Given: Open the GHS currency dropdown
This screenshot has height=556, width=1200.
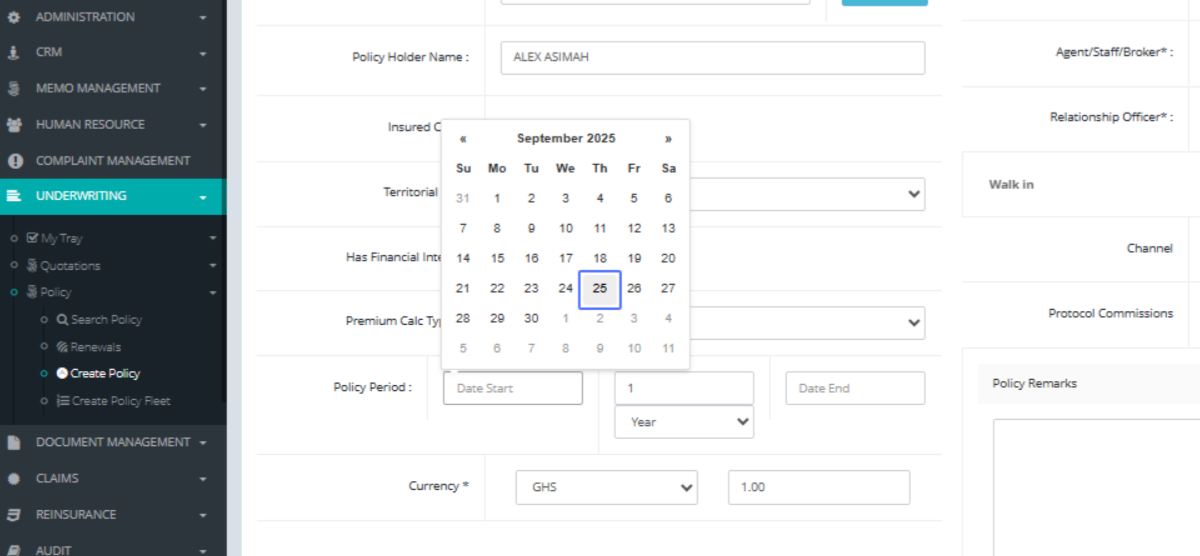Looking at the screenshot, I should pos(606,487).
